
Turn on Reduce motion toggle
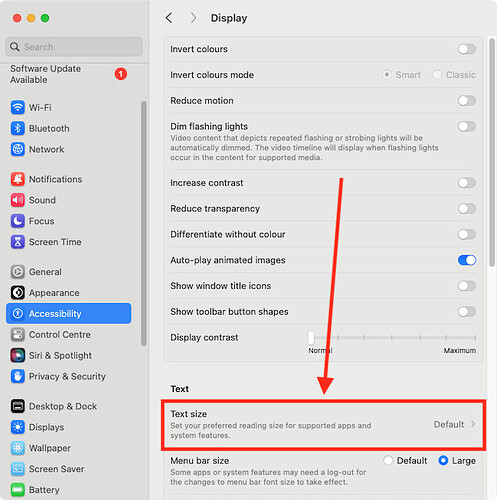(x=467, y=101)
